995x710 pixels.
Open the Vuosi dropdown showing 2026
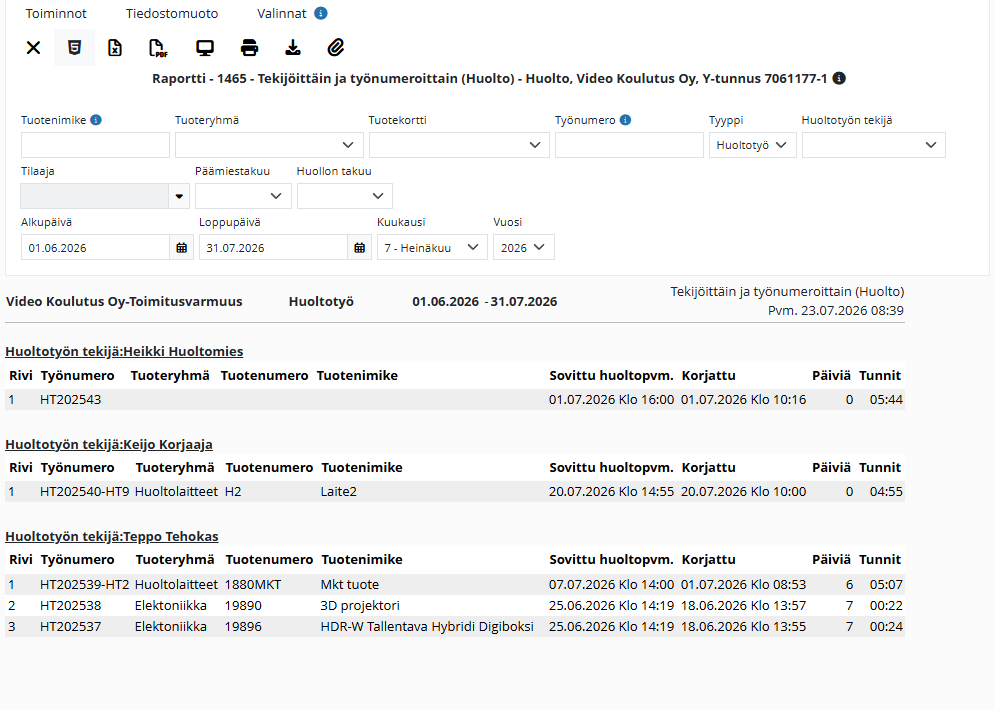pyautogui.click(x=524, y=247)
